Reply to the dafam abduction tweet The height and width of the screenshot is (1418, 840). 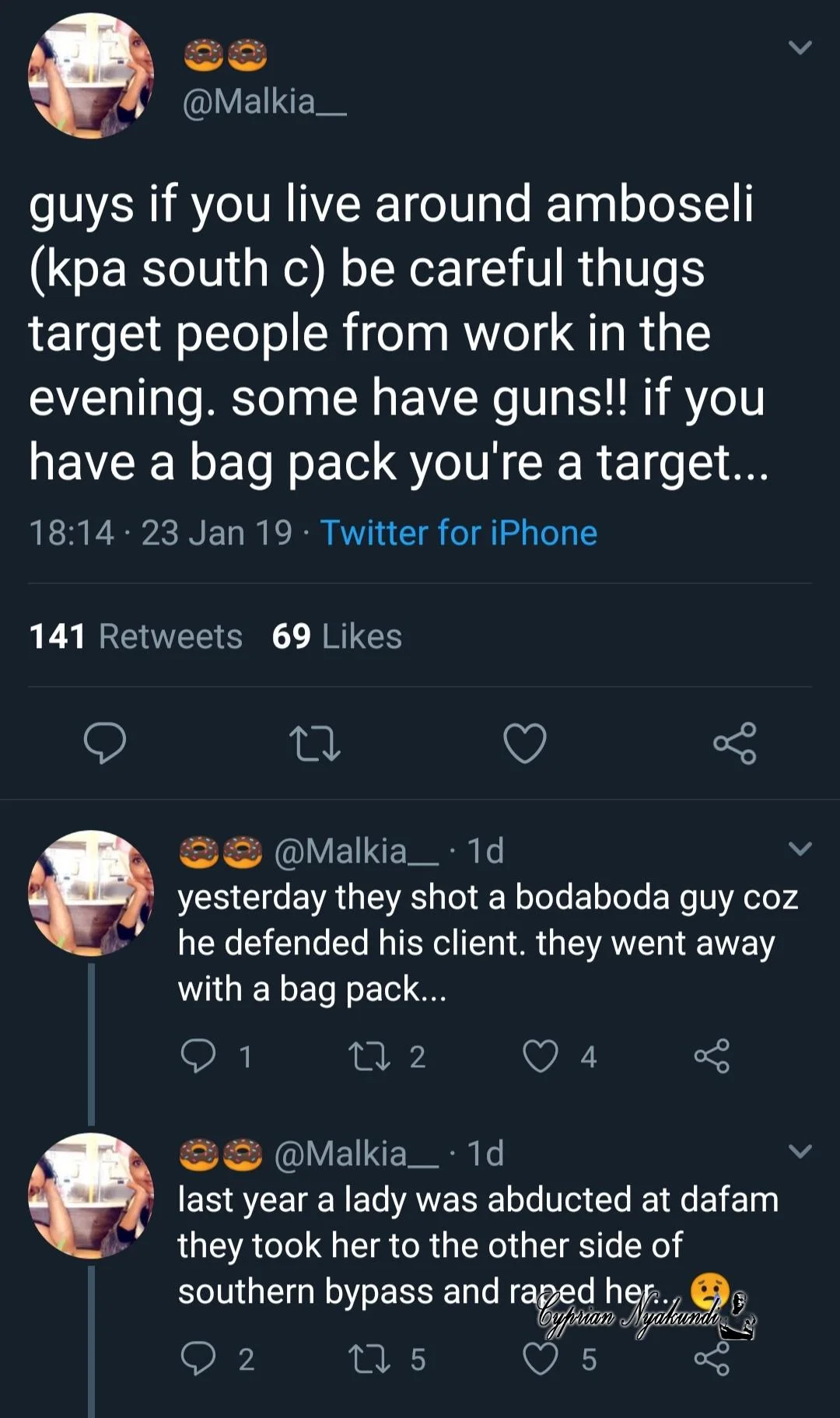click(x=198, y=1359)
